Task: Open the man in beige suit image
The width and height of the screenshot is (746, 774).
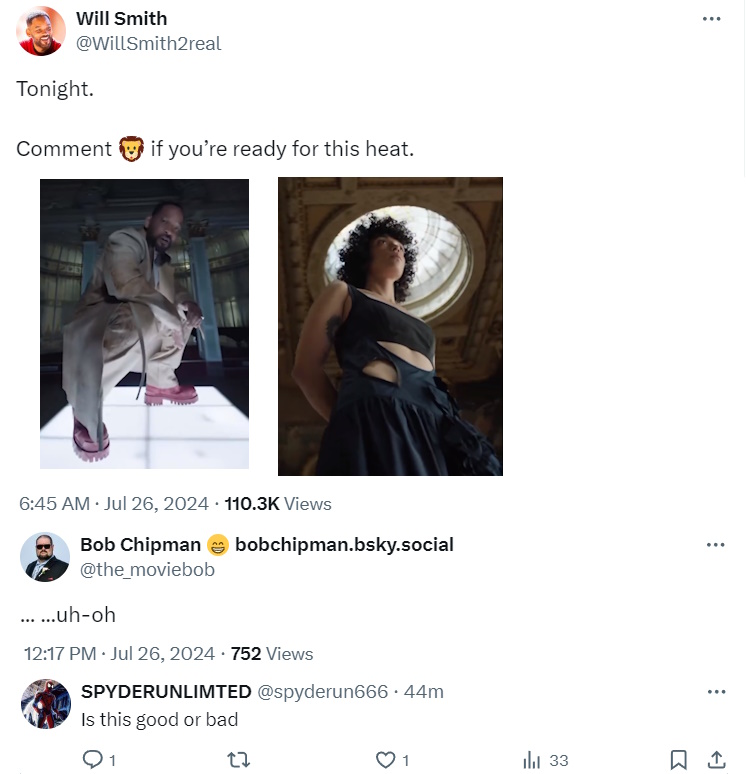Action: (x=144, y=324)
